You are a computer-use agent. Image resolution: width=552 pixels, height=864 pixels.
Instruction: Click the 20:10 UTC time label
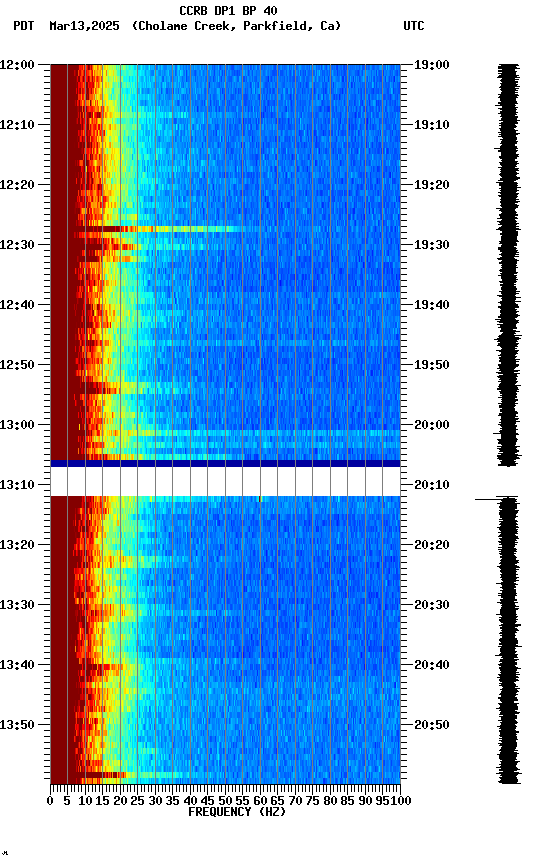[x=432, y=485]
